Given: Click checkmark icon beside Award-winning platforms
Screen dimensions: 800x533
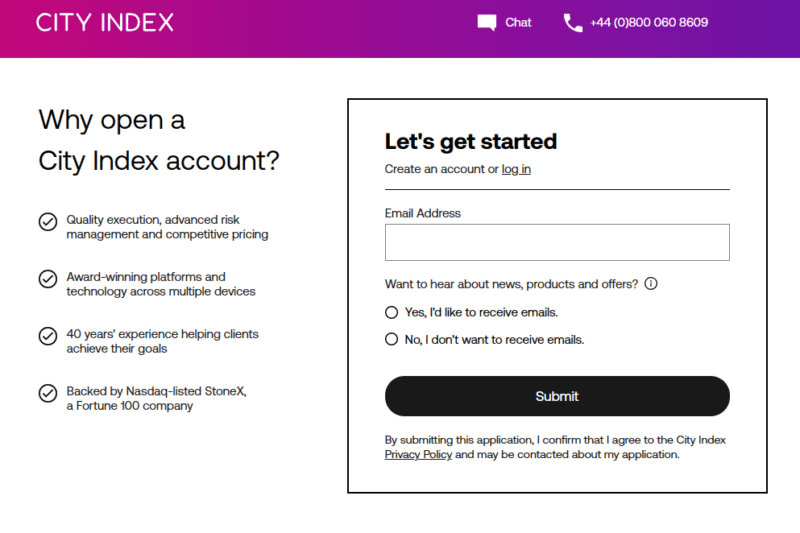Looking at the screenshot, I should coord(47,279).
